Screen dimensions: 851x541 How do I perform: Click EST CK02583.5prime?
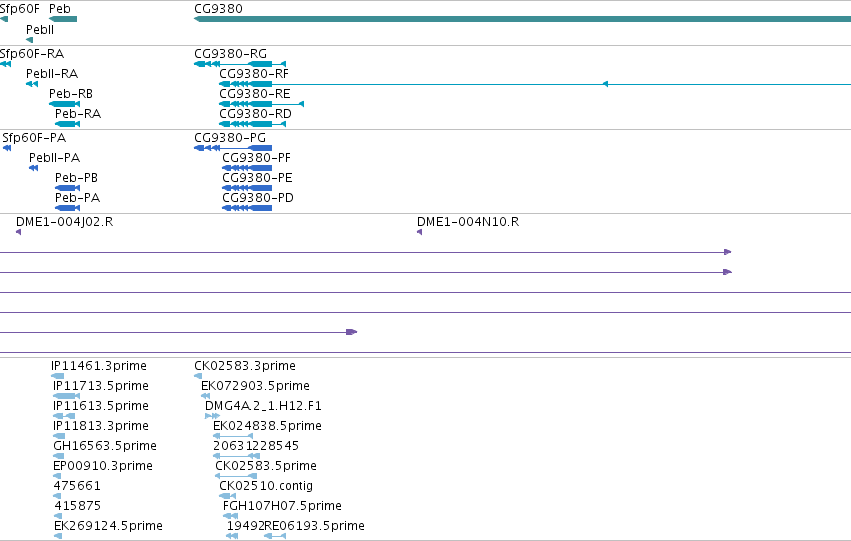pyautogui.click(x=266, y=466)
